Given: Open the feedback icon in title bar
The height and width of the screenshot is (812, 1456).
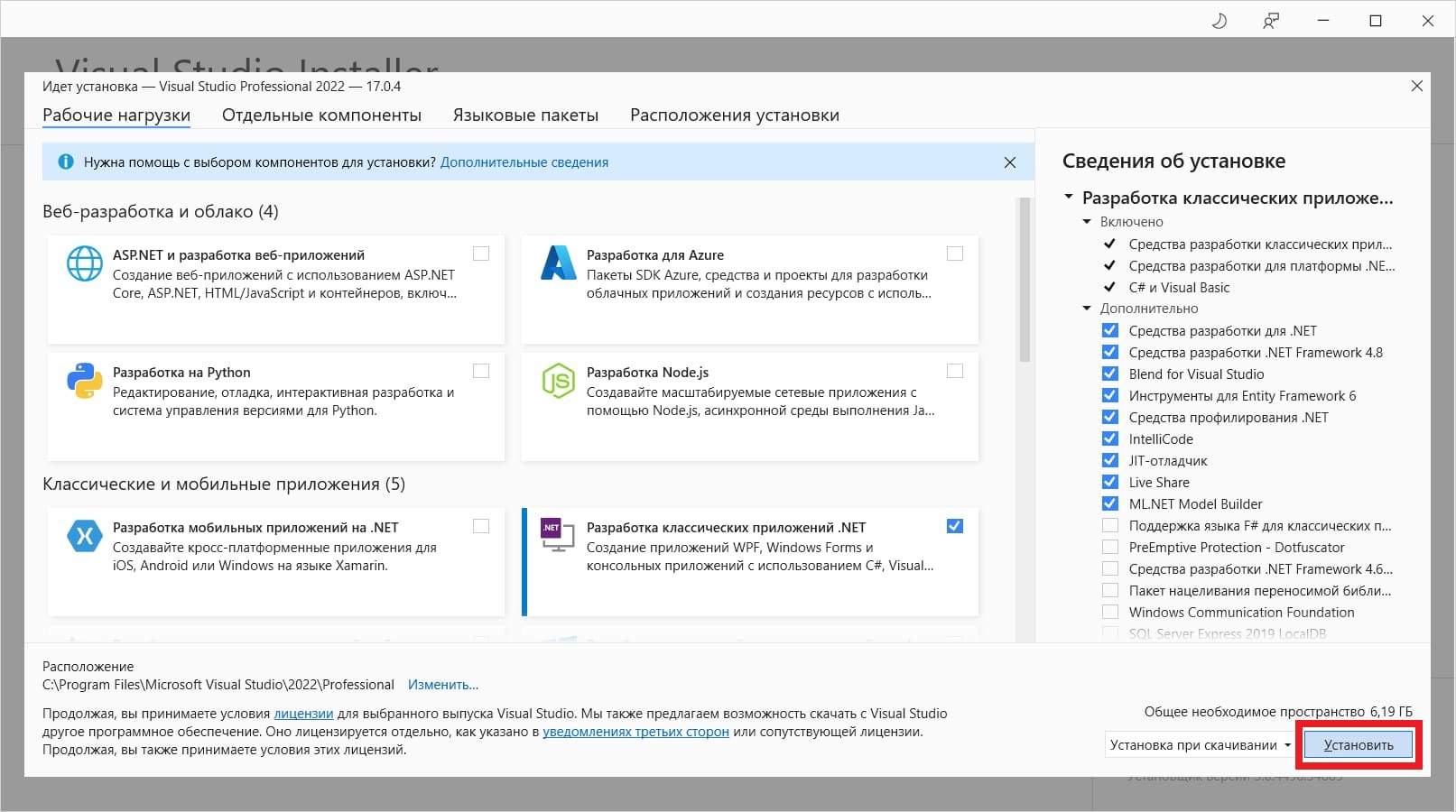Looking at the screenshot, I should pos(1271,21).
